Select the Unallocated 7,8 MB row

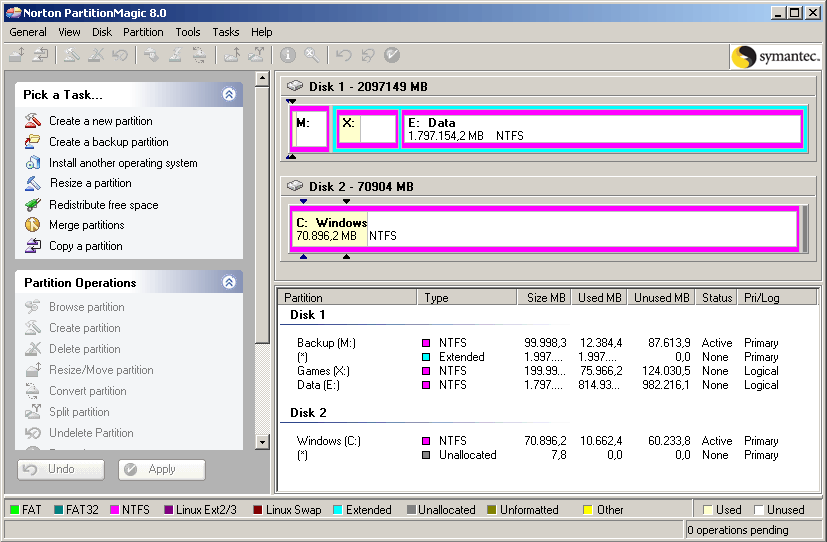[x=537, y=455]
